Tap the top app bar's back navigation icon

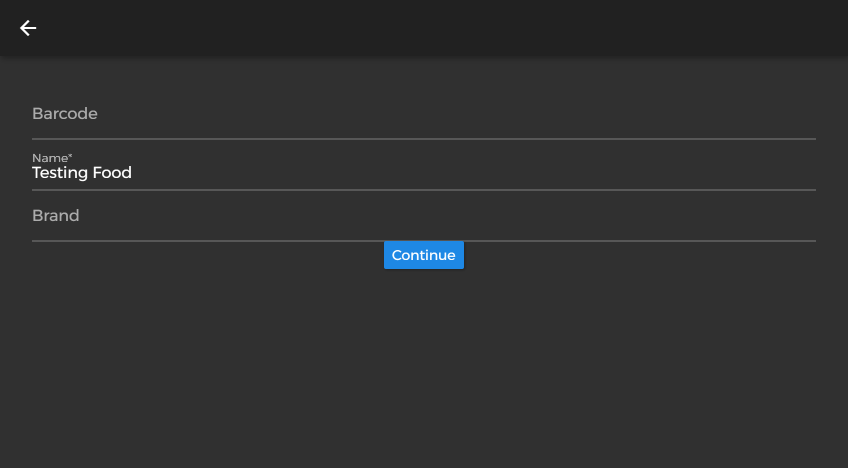(x=28, y=28)
